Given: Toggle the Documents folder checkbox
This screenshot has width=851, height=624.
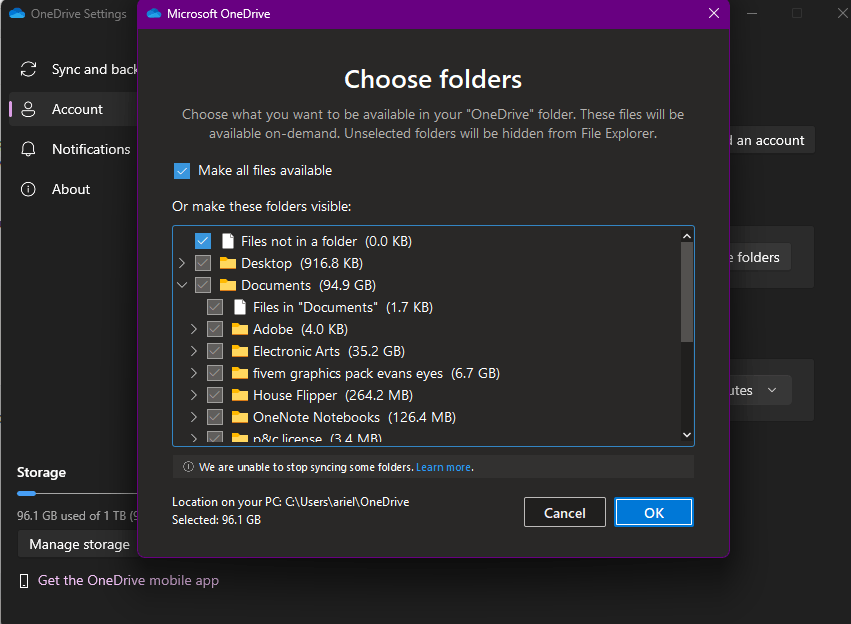Looking at the screenshot, I should [x=202, y=285].
